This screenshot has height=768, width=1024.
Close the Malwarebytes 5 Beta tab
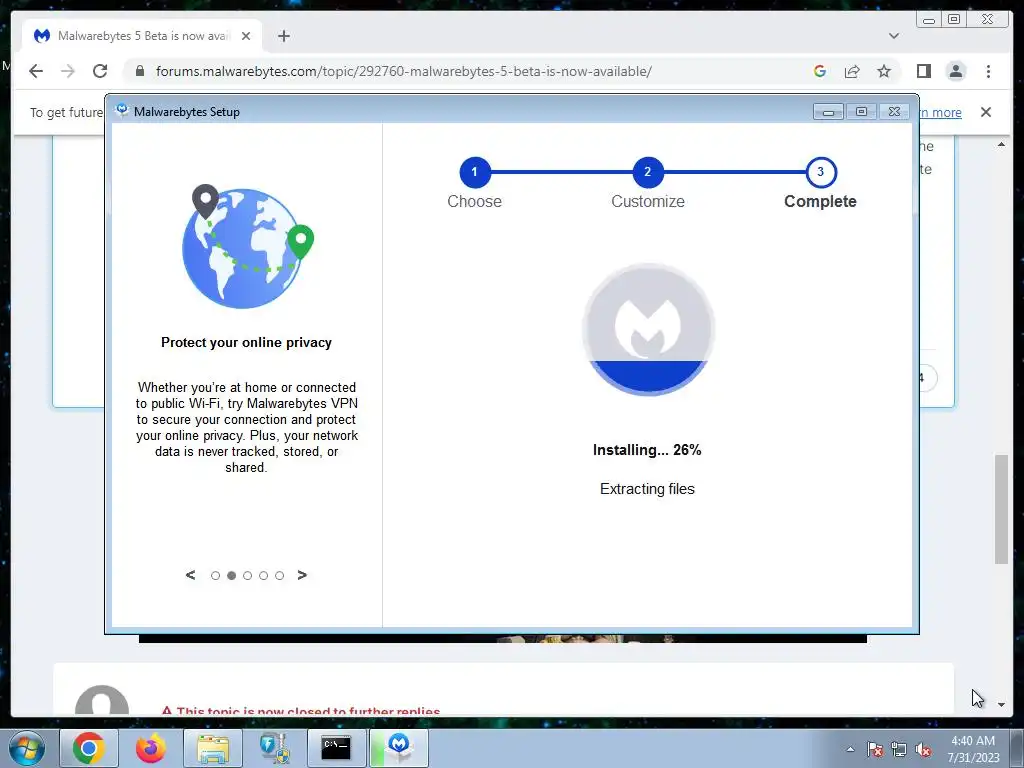(246, 36)
